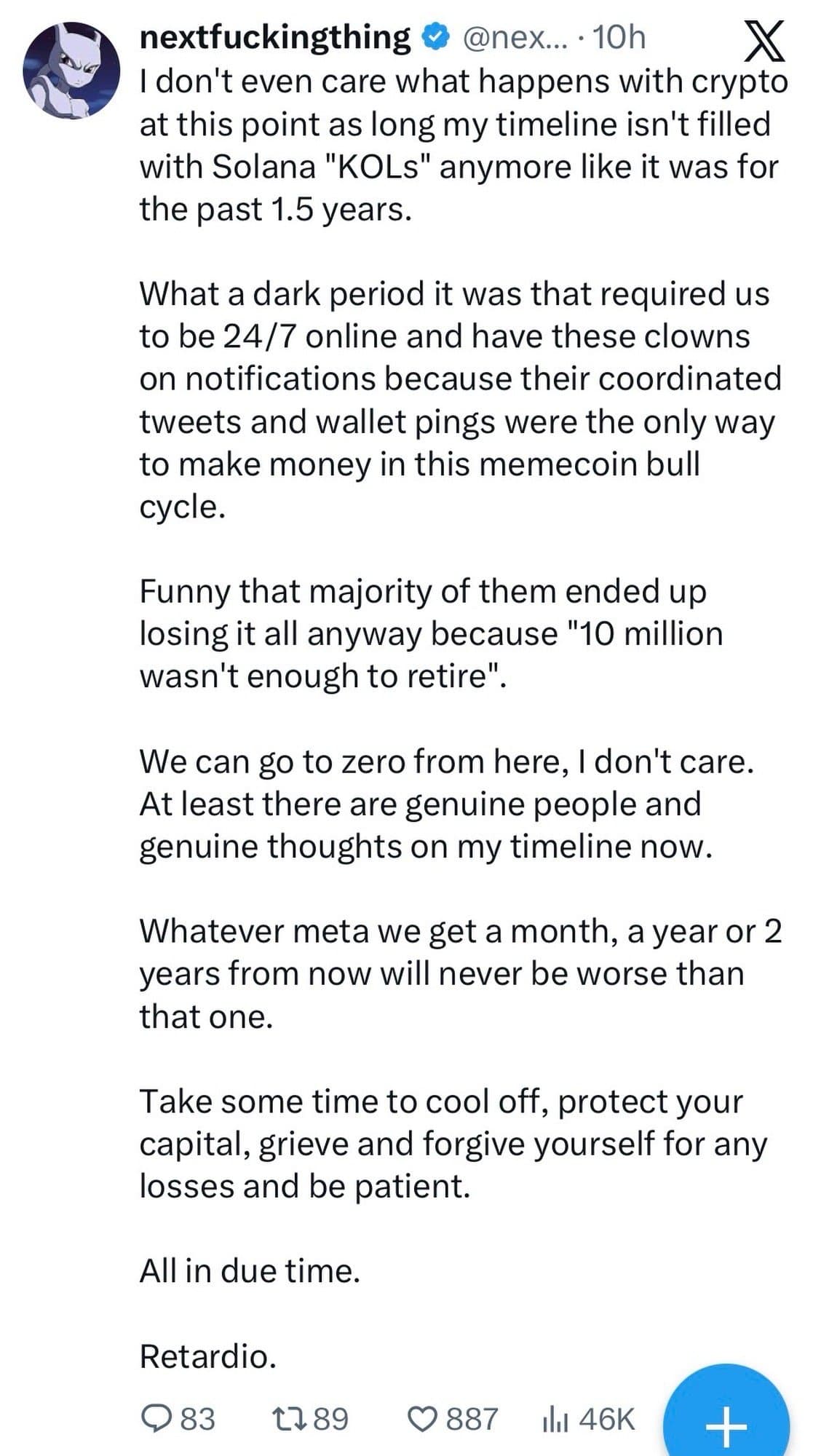This screenshot has width=813, height=1456.
Task: Click the "All in due time." line
Action: click(250, 1270)
